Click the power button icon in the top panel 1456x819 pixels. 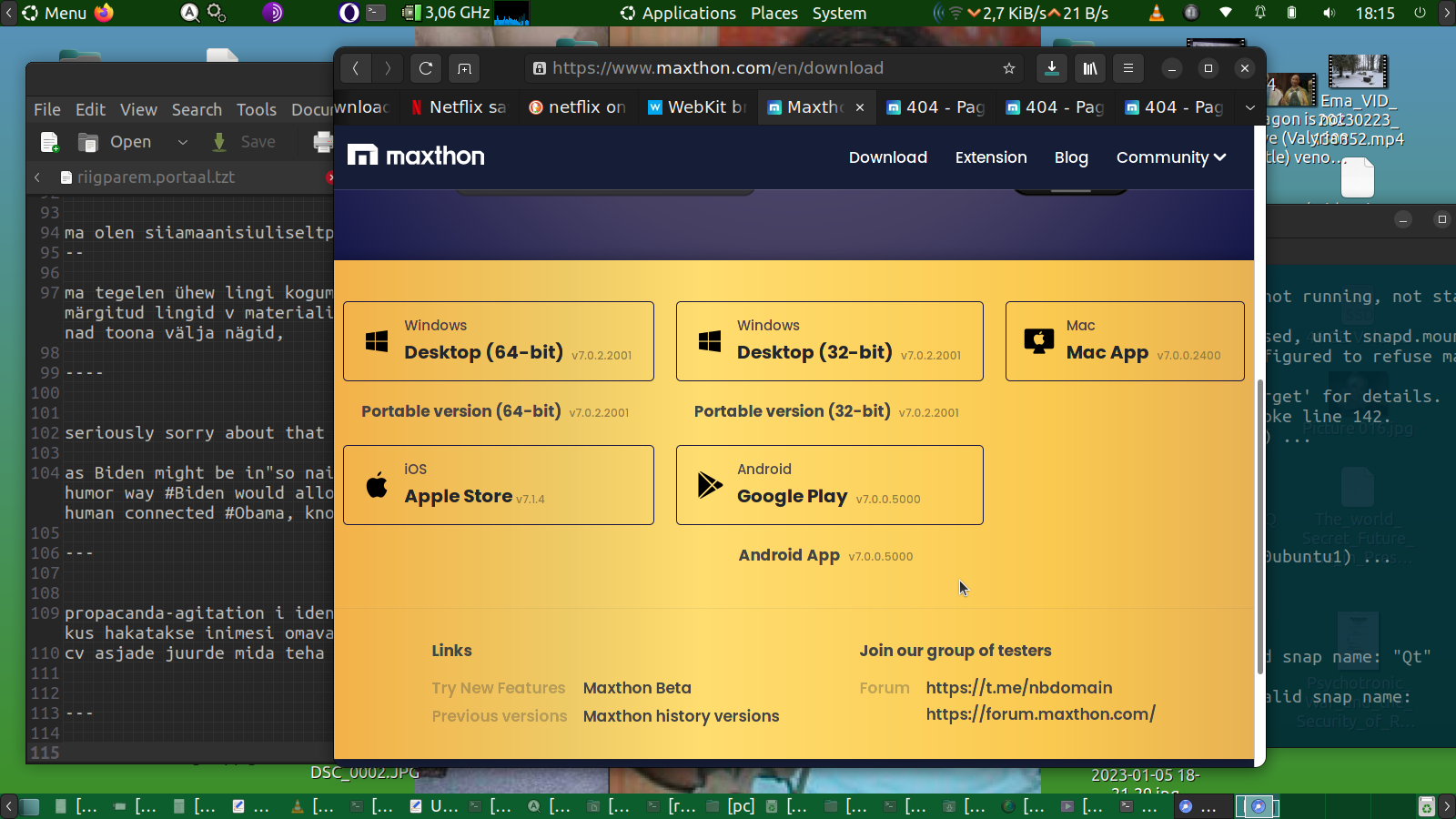coord(1420,13)
